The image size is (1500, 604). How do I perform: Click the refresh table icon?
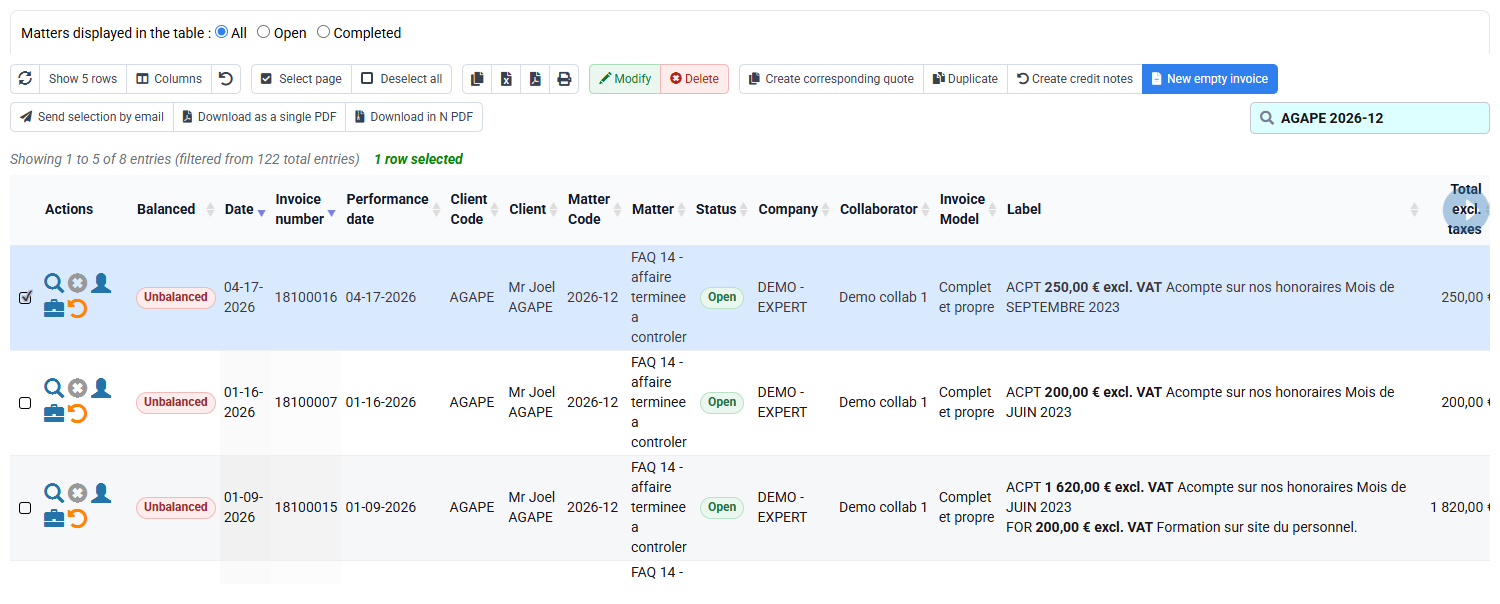(x=25, y=79)
